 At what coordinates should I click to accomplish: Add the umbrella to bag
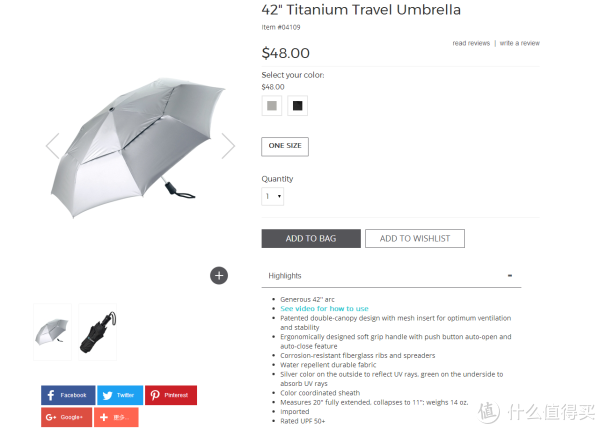[311, 238]
